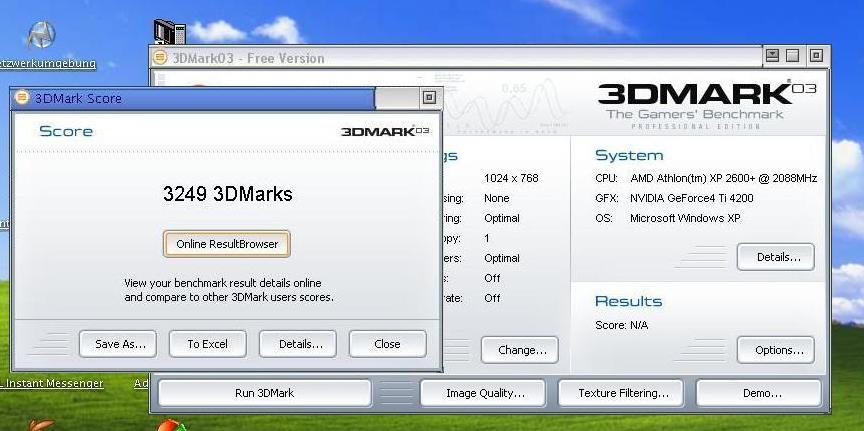Close 3DMark03 main window
Image resolution: width=864 pixels, height=431 pixels.
coord(816,56)
